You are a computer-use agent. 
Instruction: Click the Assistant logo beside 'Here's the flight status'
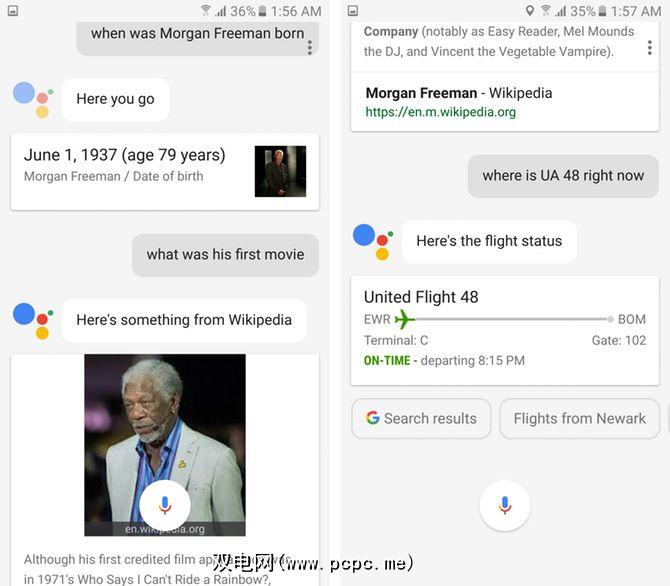(x=373, y=242)
